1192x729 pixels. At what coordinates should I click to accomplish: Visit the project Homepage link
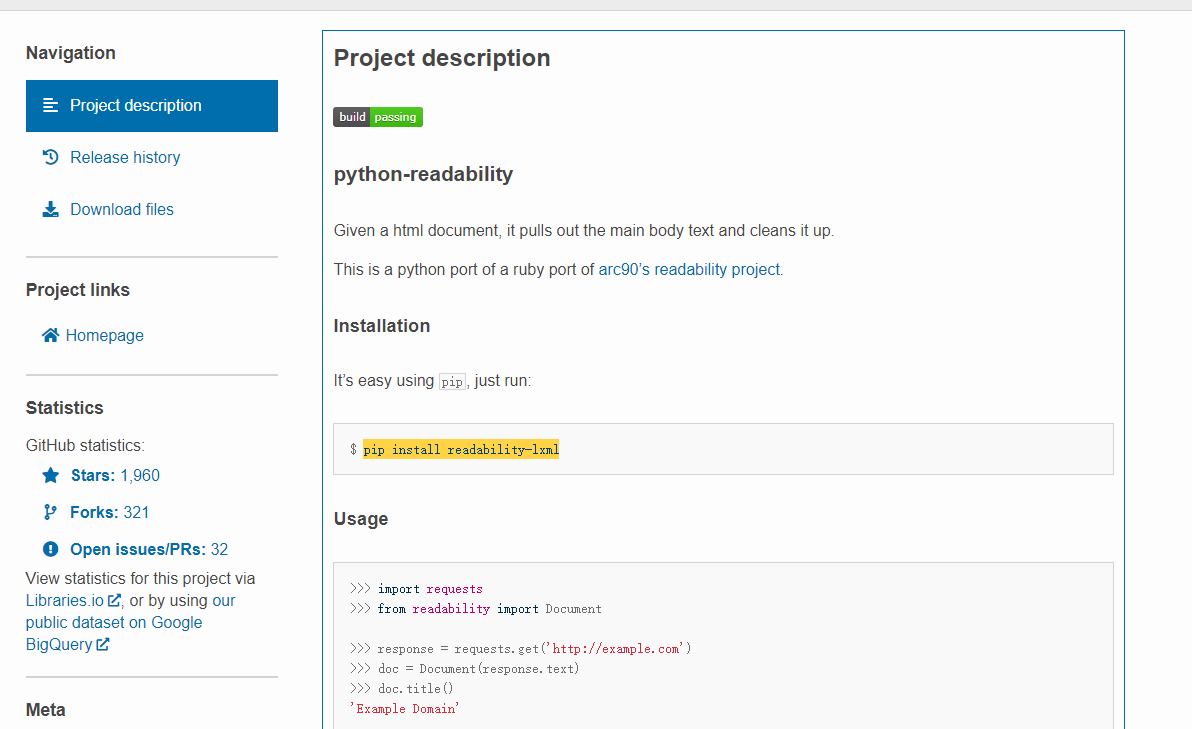(105, 334)
